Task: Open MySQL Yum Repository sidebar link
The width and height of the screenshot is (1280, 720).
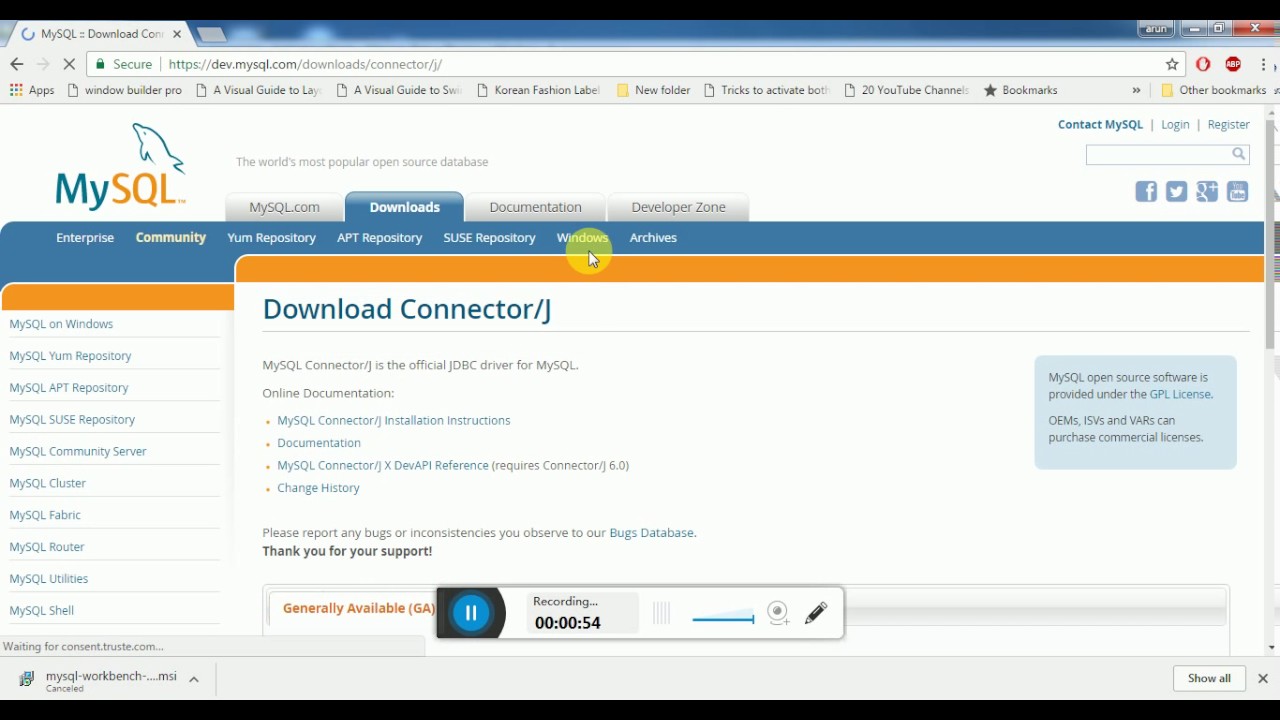Action: coord(70,356)
